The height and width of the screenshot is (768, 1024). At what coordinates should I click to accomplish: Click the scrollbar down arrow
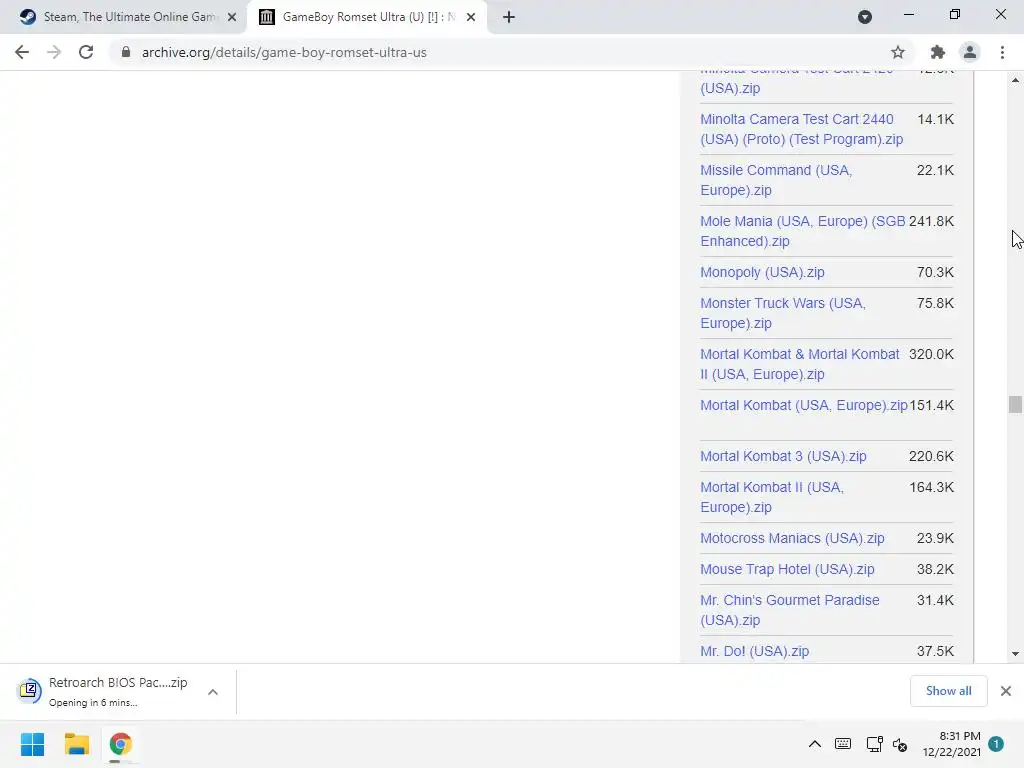tap(1015, 654)
